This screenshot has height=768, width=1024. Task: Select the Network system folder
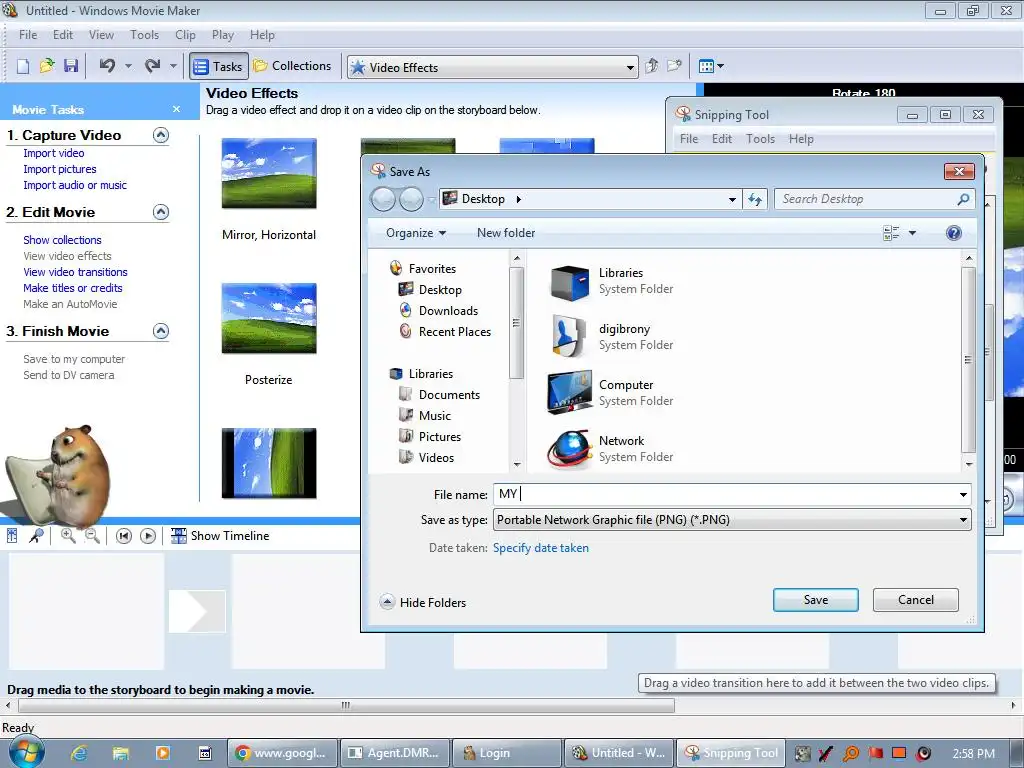point(612,449)
